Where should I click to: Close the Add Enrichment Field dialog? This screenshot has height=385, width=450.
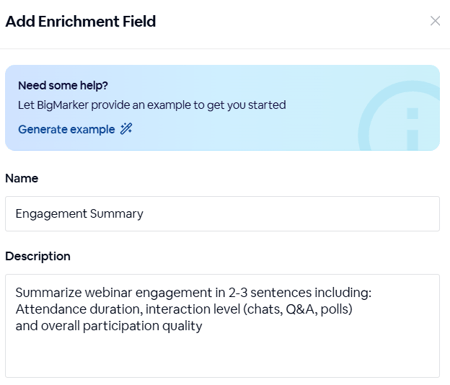point(435,21)
